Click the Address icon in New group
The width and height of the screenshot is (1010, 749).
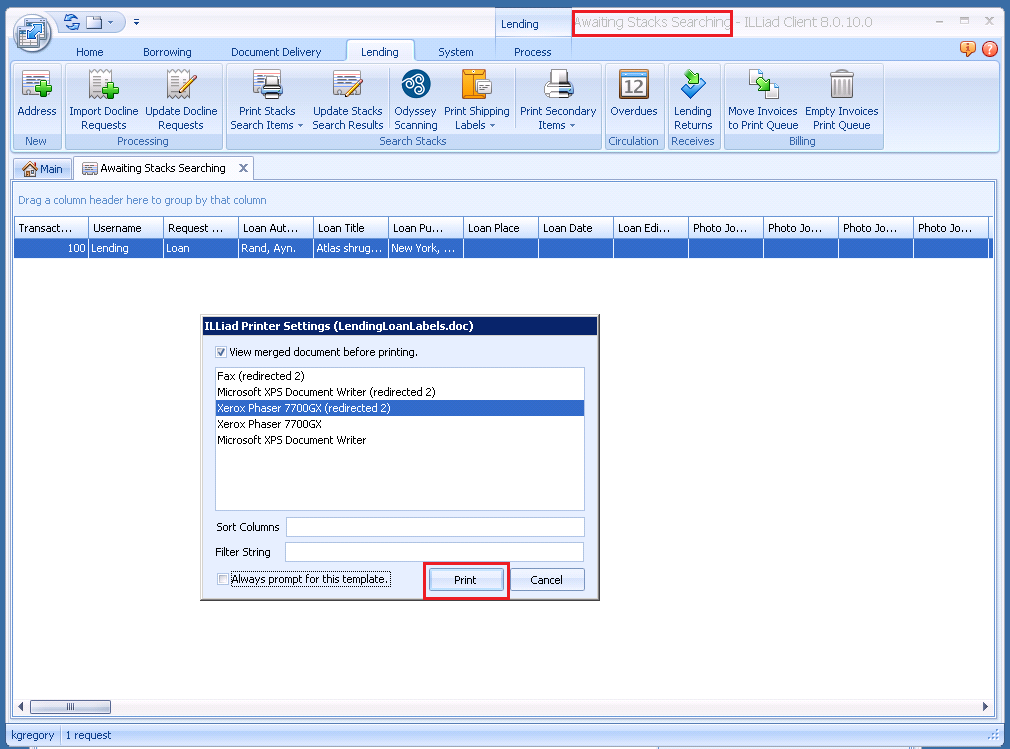coord(37,87)
